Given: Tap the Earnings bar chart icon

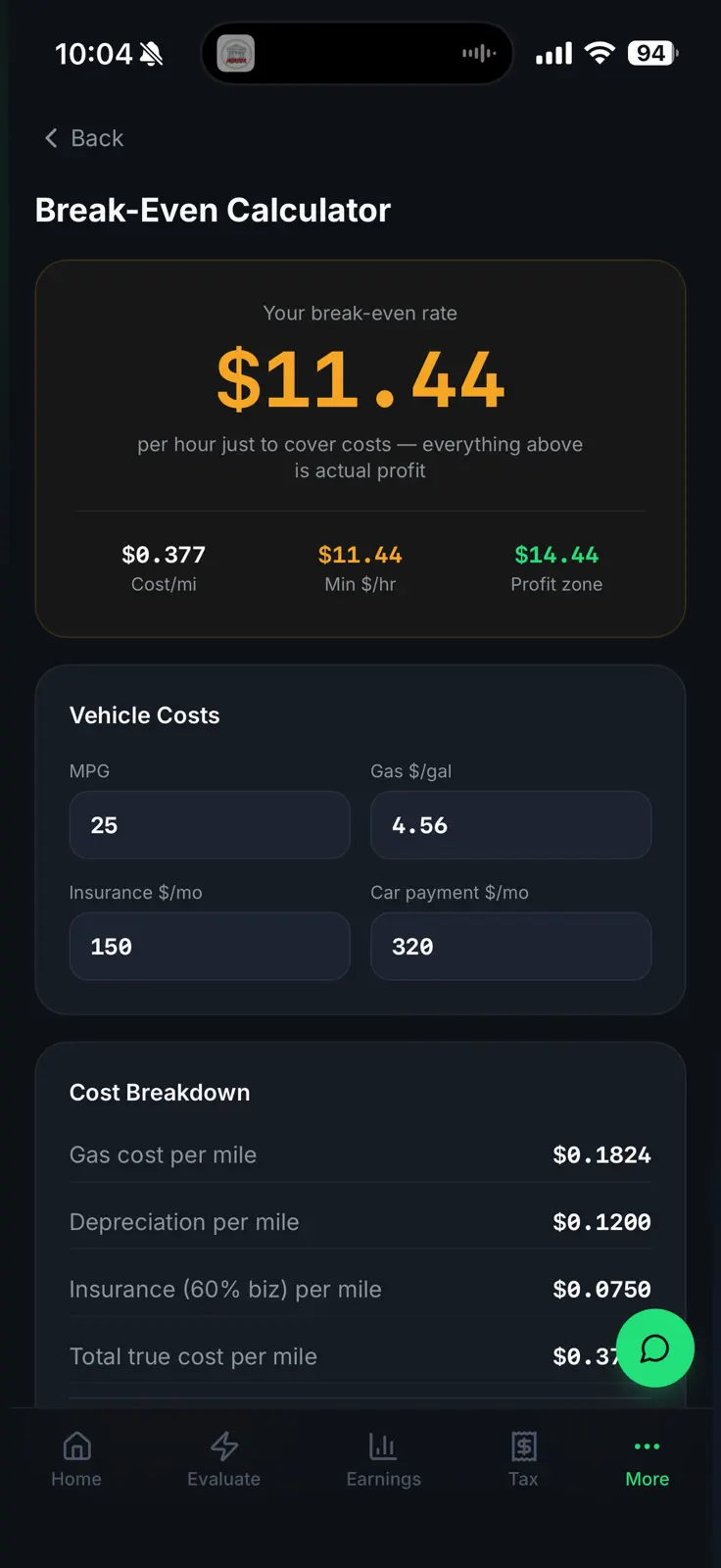Looking at the screenshot, I should coord(383,1445).
